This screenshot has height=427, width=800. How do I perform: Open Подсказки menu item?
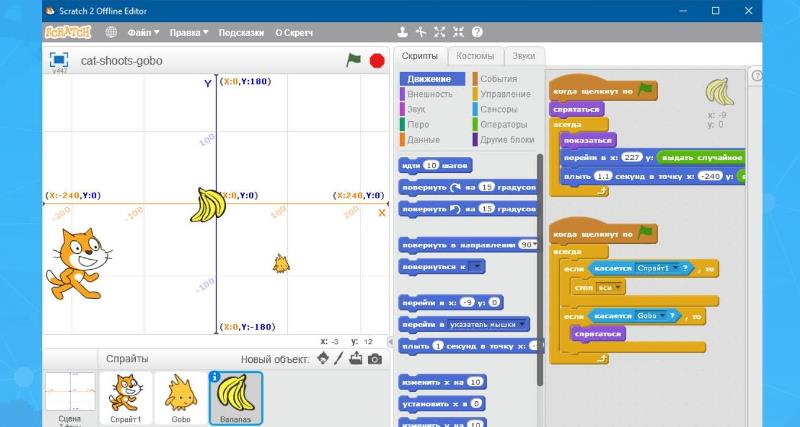point(241,32)
